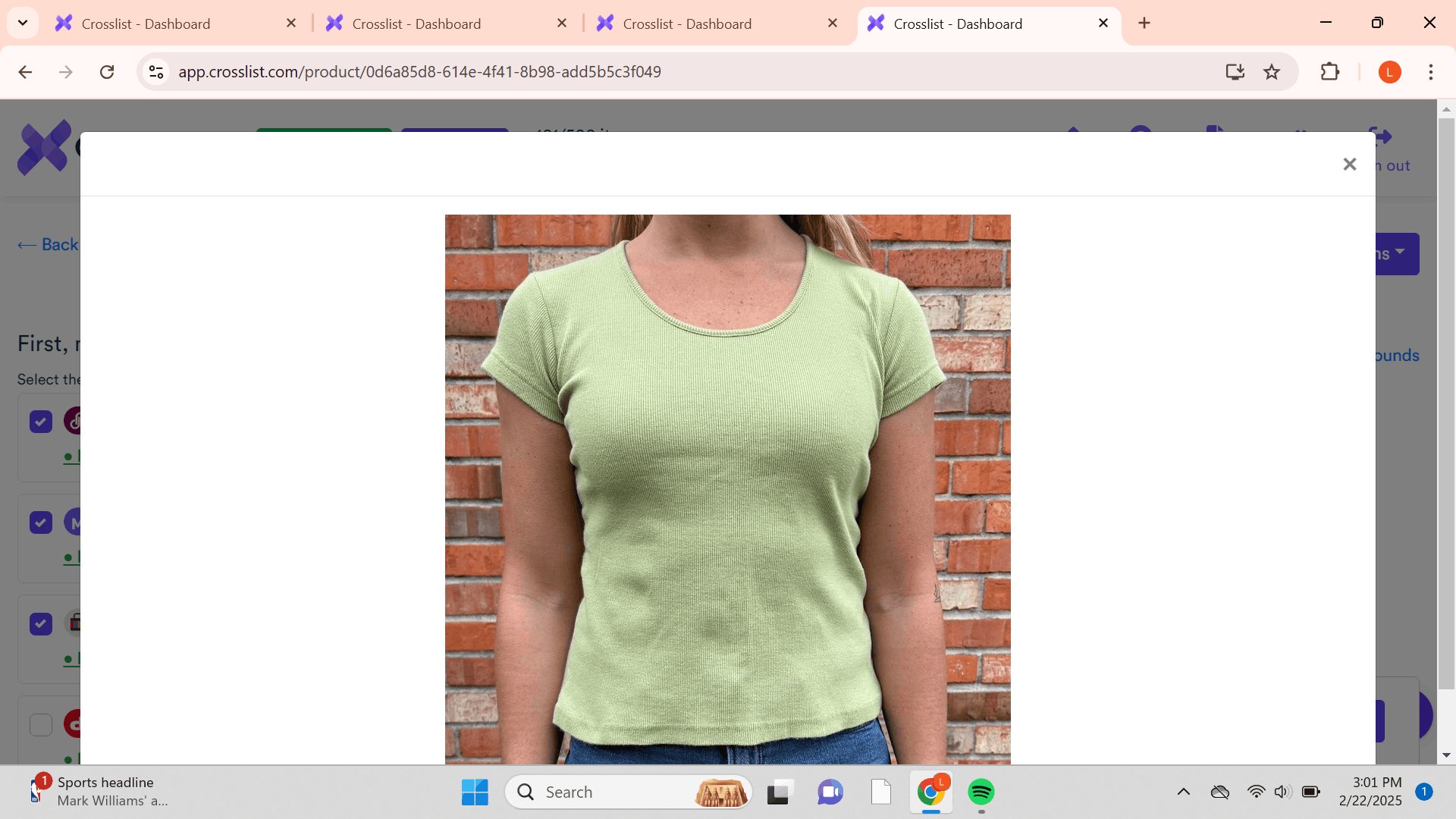Go back to previous page

[x=25, y=72]
